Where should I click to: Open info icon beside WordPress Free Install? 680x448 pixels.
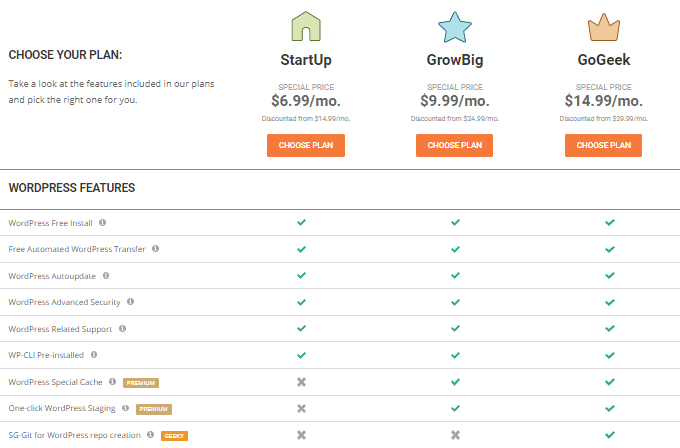(102, 223)
